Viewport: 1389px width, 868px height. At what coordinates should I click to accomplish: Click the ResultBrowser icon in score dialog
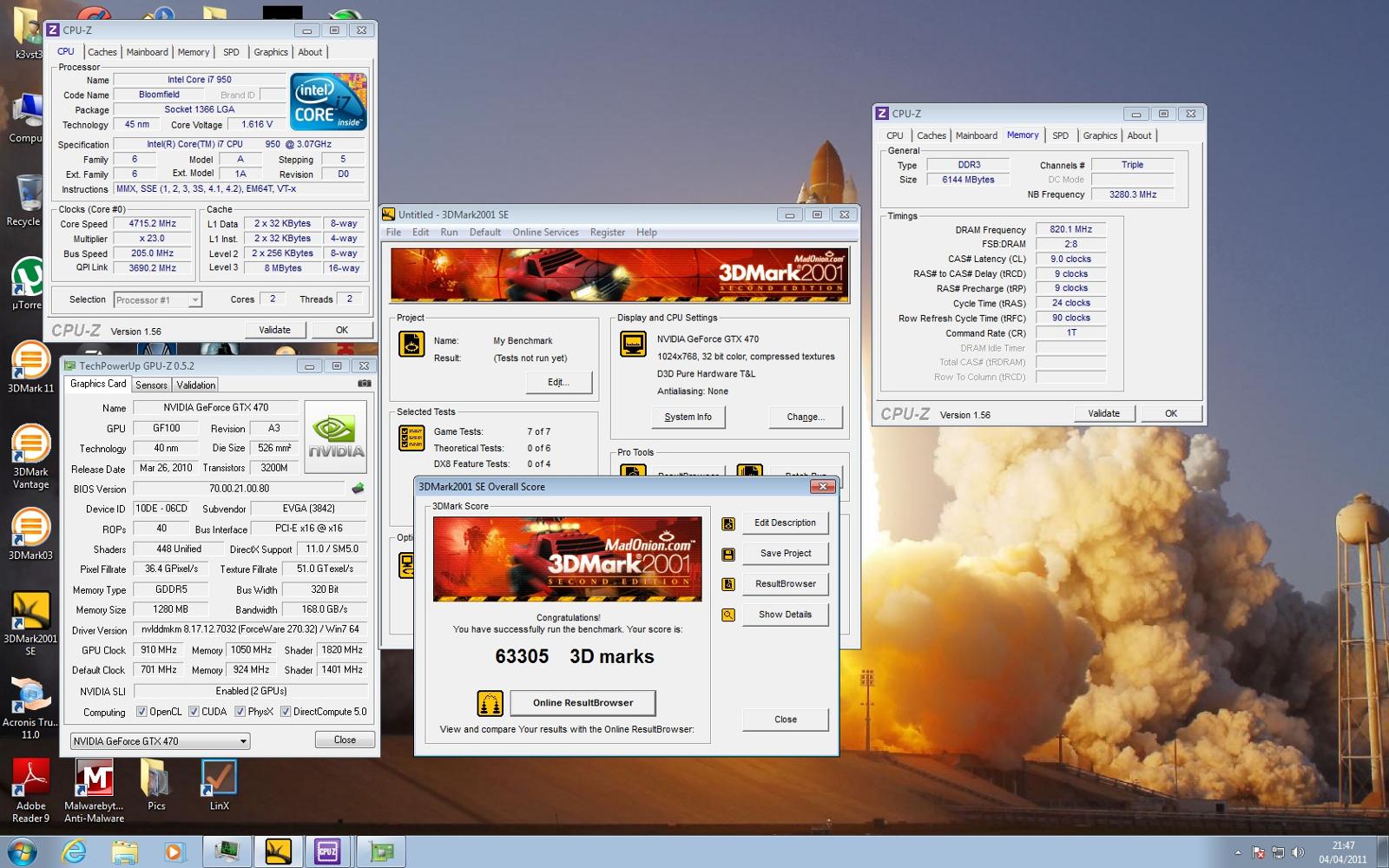click(x=728, y=584)
